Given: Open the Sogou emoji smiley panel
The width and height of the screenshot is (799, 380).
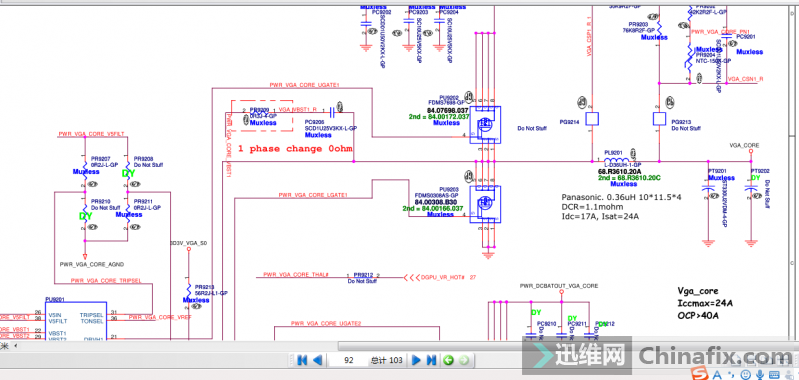Looking at the screenshot, I should coord(745,374).
